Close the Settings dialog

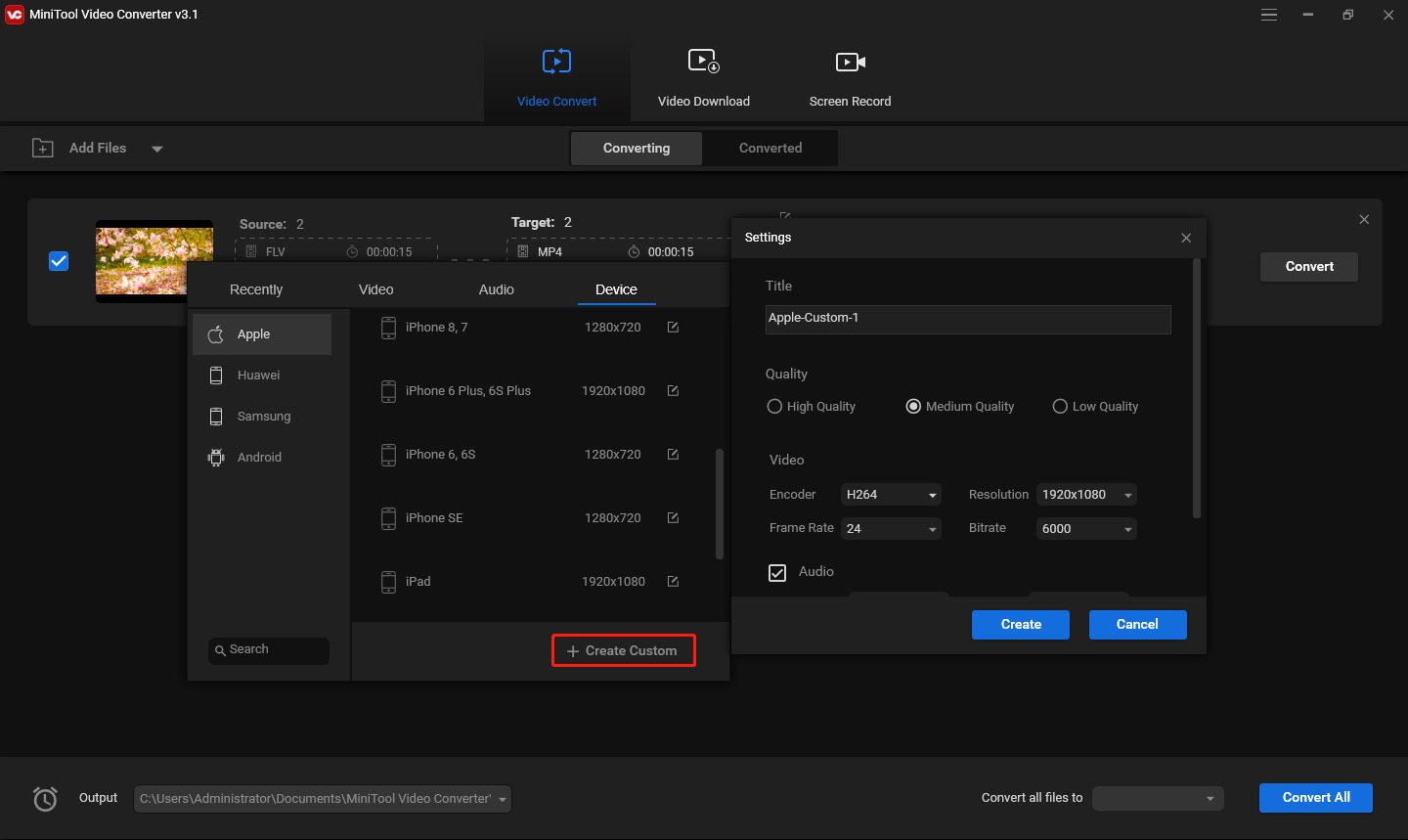click(x=1186, y=238)
